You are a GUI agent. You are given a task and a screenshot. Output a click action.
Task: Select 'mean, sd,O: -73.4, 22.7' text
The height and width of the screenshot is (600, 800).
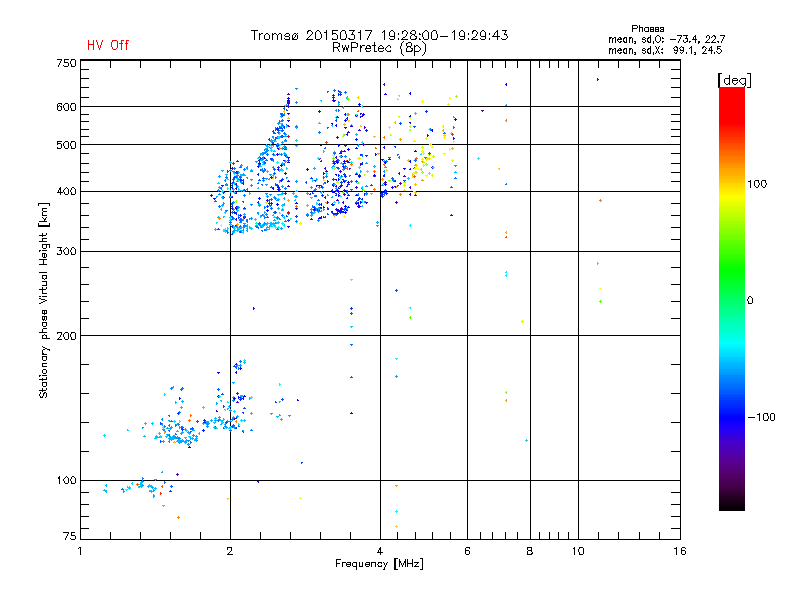pos(666,39)
